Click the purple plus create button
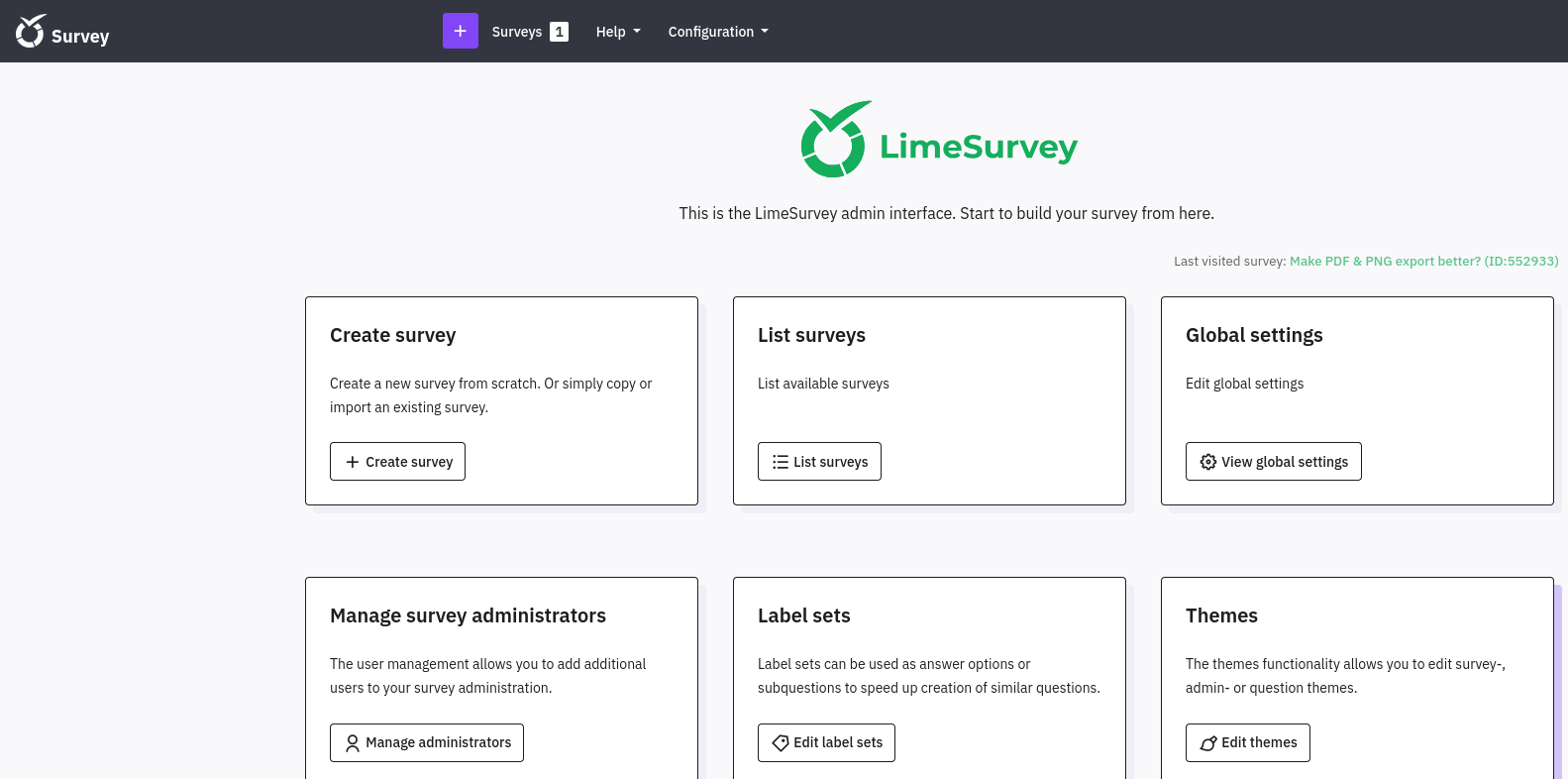Viewport: 1568px width, 779px height. click(460, 31)
